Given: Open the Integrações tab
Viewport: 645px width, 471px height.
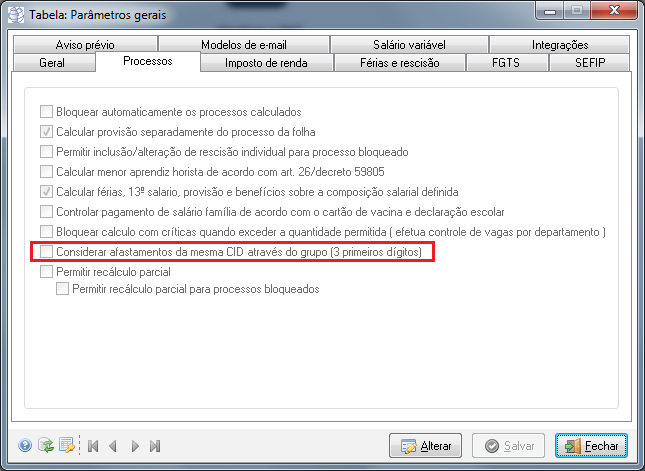Looking at the screenshot, I should tap(560, 45).
